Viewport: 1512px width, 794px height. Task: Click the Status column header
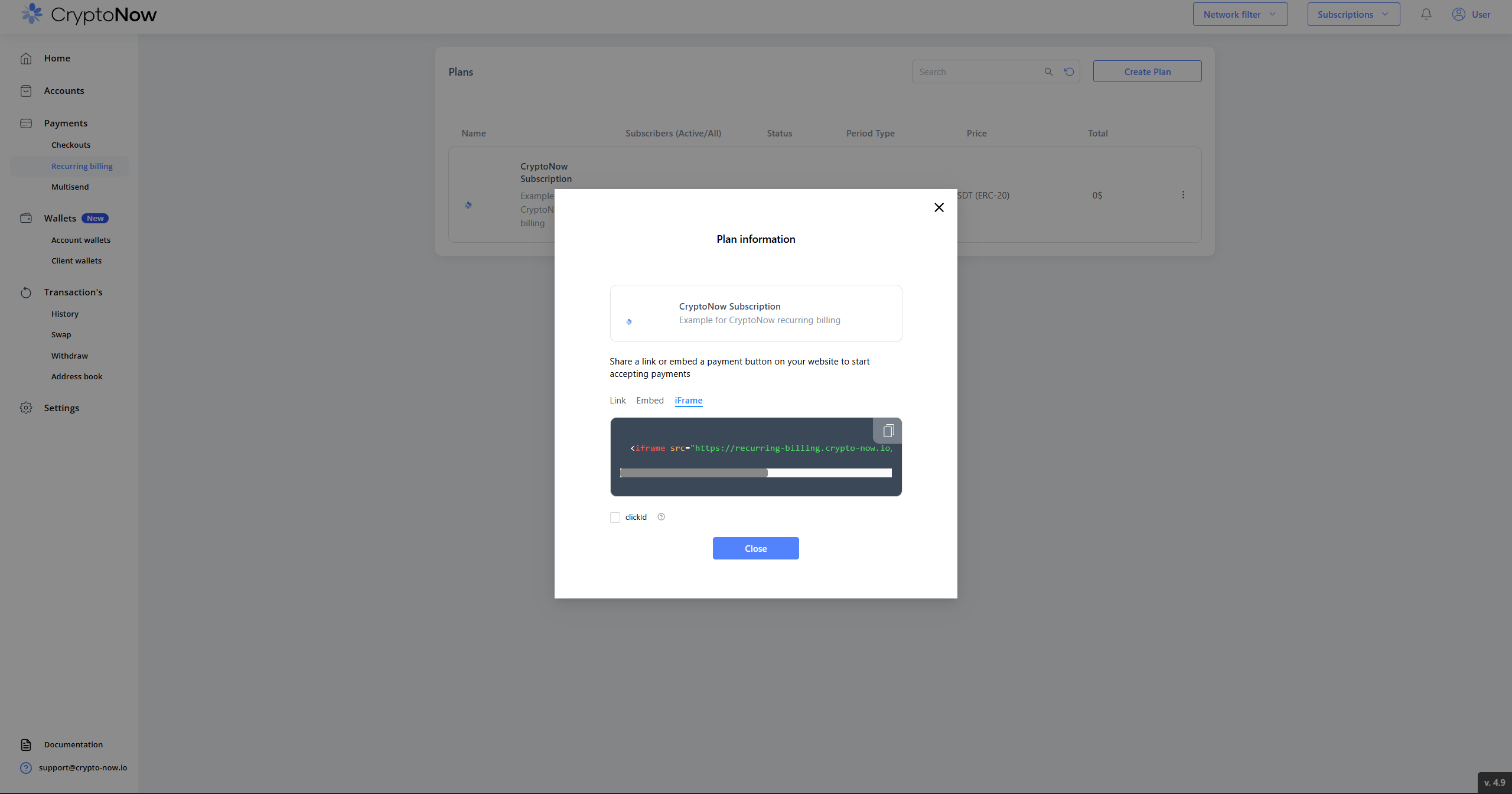(x=780, y=134)
